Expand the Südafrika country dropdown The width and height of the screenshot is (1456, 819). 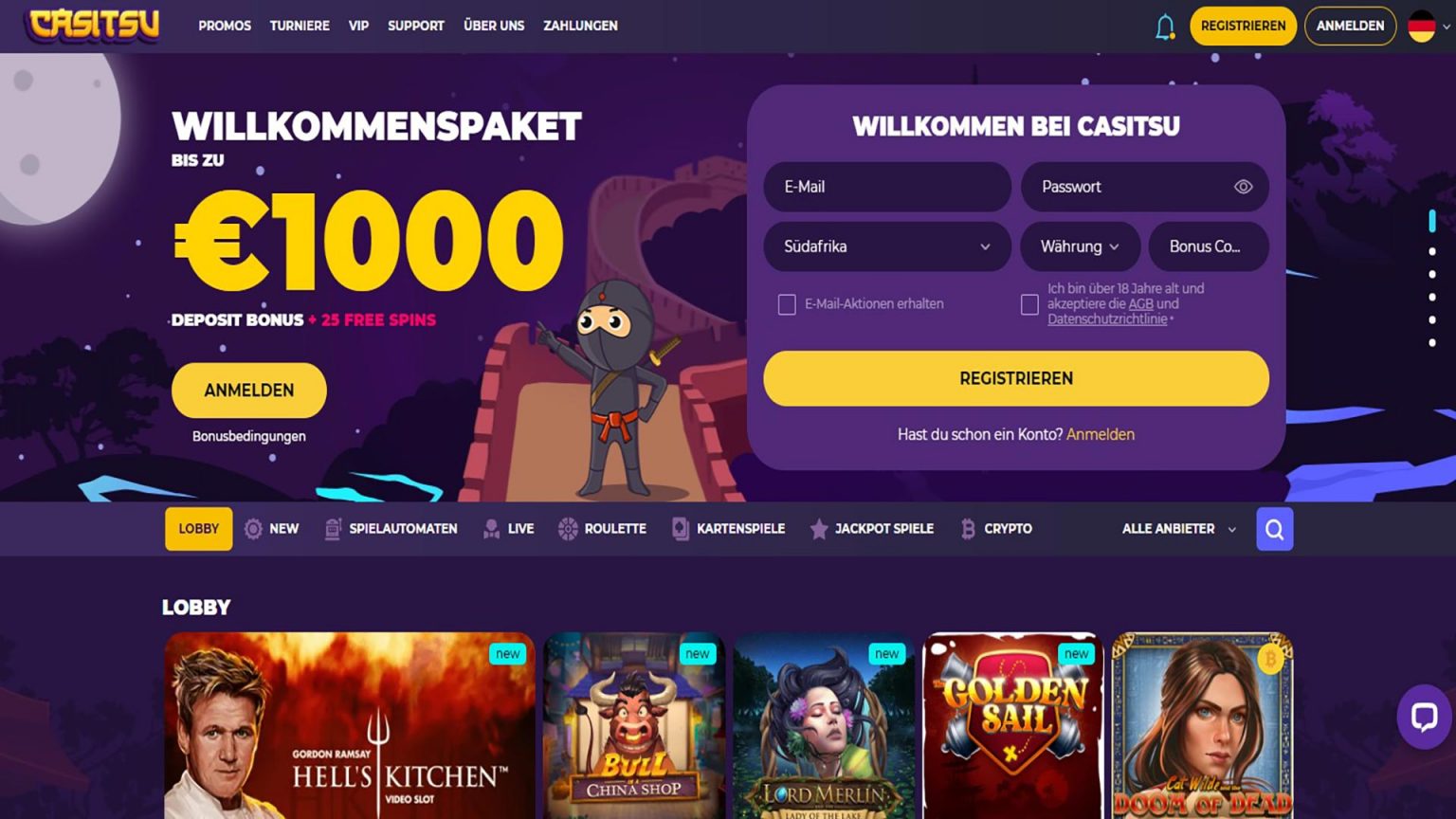[887, 246]
